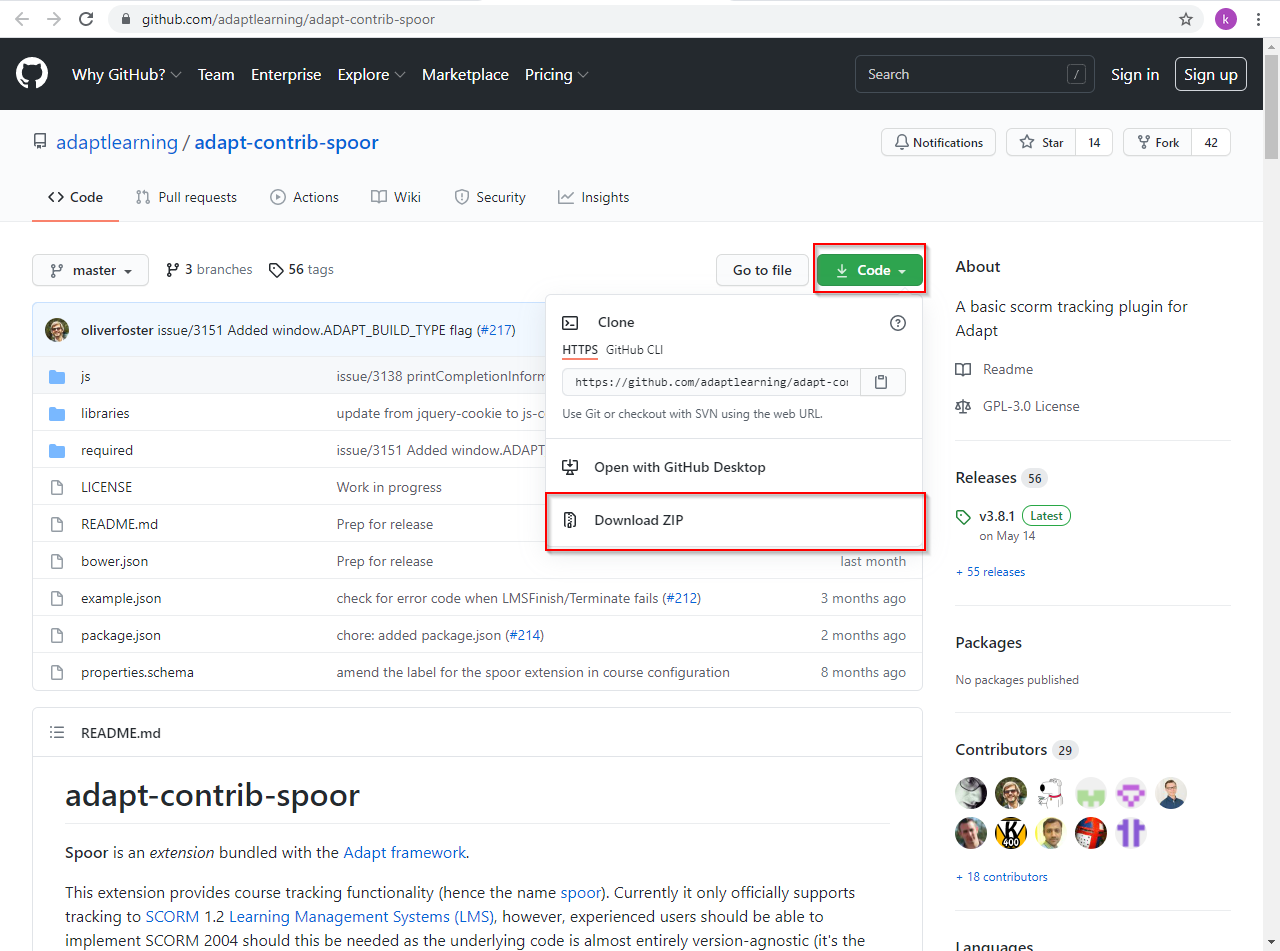Click the browser forward arrow
Viewport: 1280px width, 951px height.
[54, 19]
